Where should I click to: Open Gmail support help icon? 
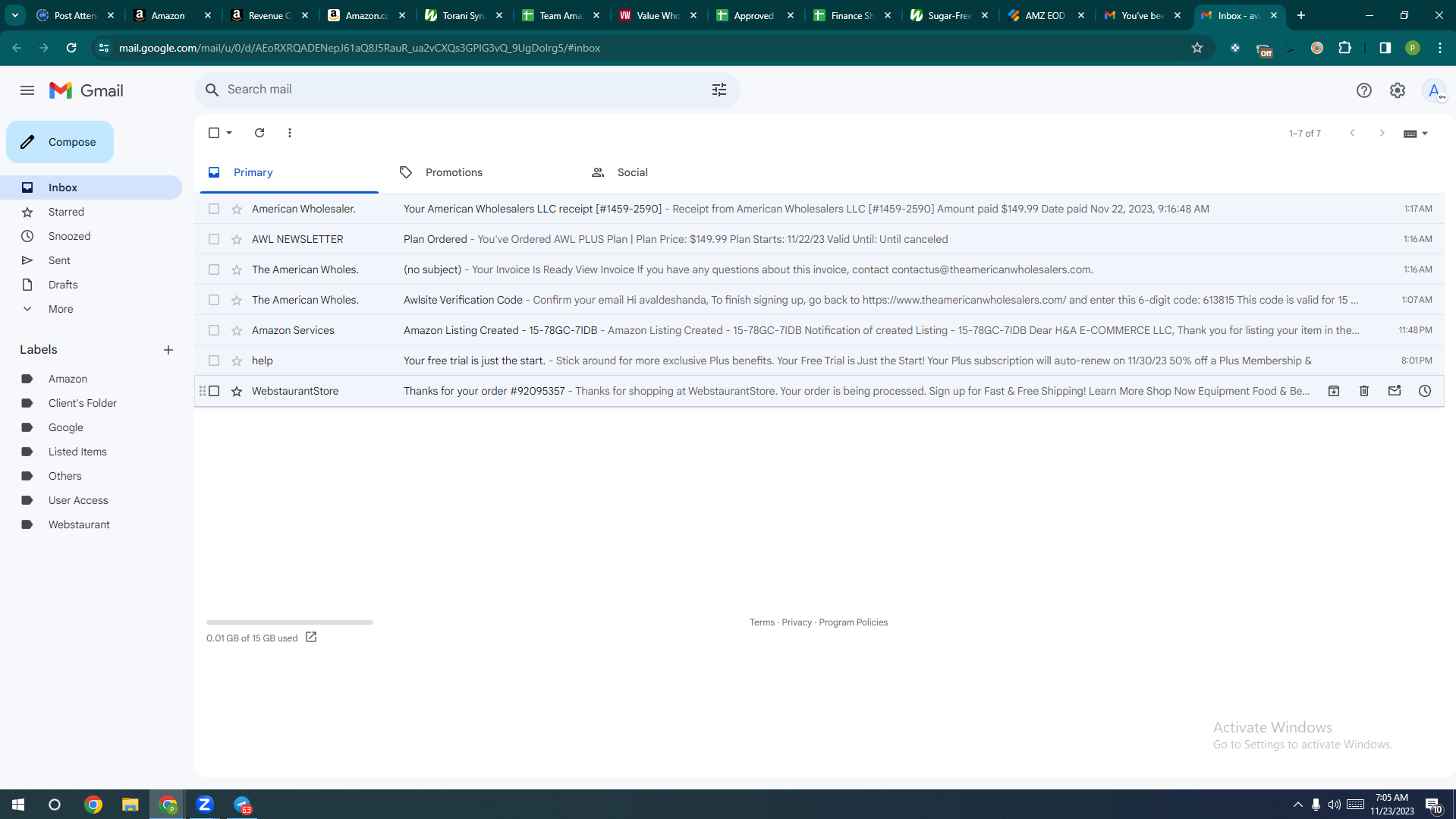(1364, 90)
